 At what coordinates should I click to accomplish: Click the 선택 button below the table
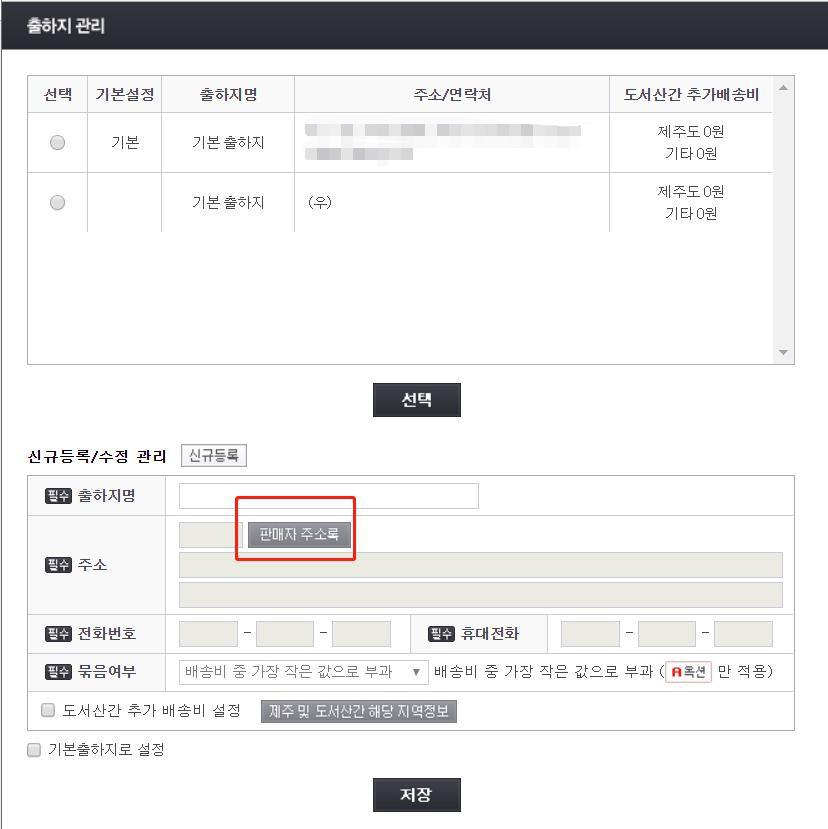[417, 399]
